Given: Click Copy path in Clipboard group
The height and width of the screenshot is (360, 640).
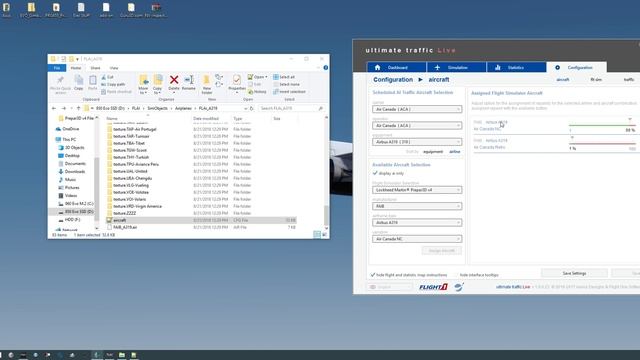Looking at the screenshot, I should pos(113,84).
